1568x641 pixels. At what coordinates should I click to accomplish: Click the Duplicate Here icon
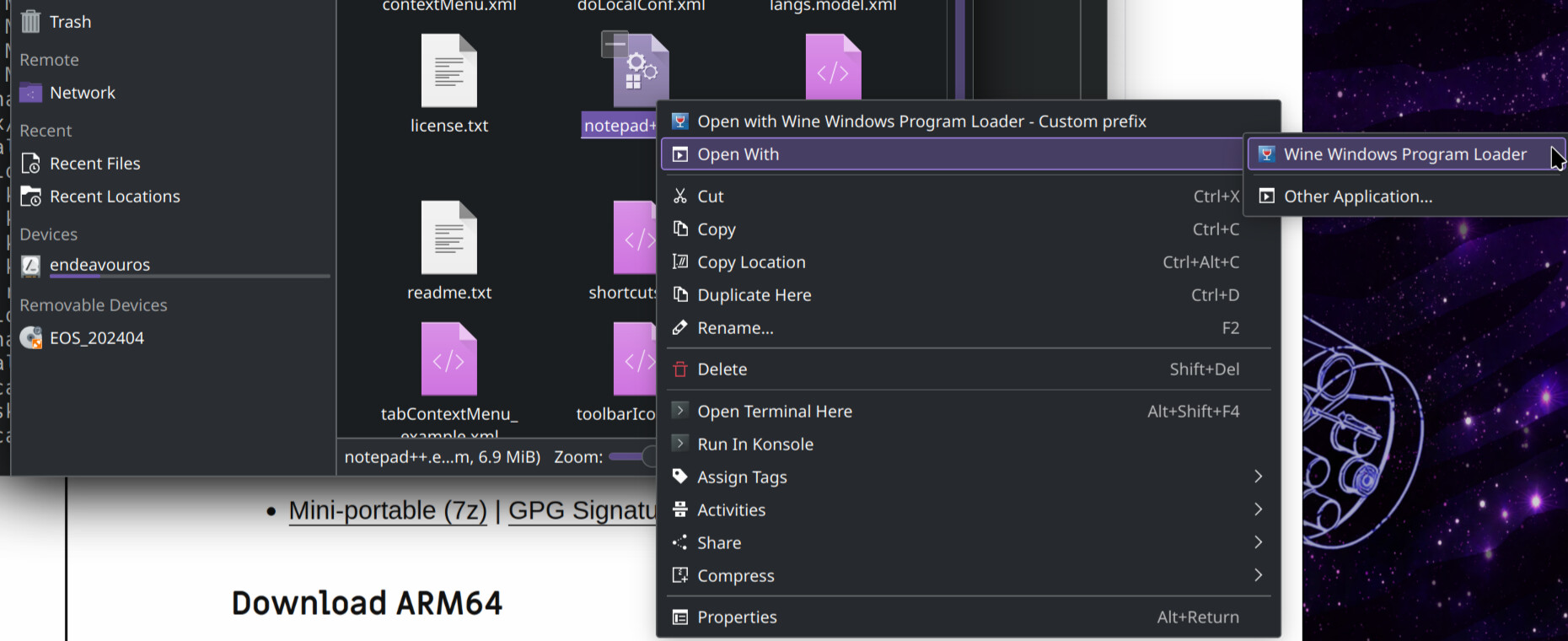680,295
